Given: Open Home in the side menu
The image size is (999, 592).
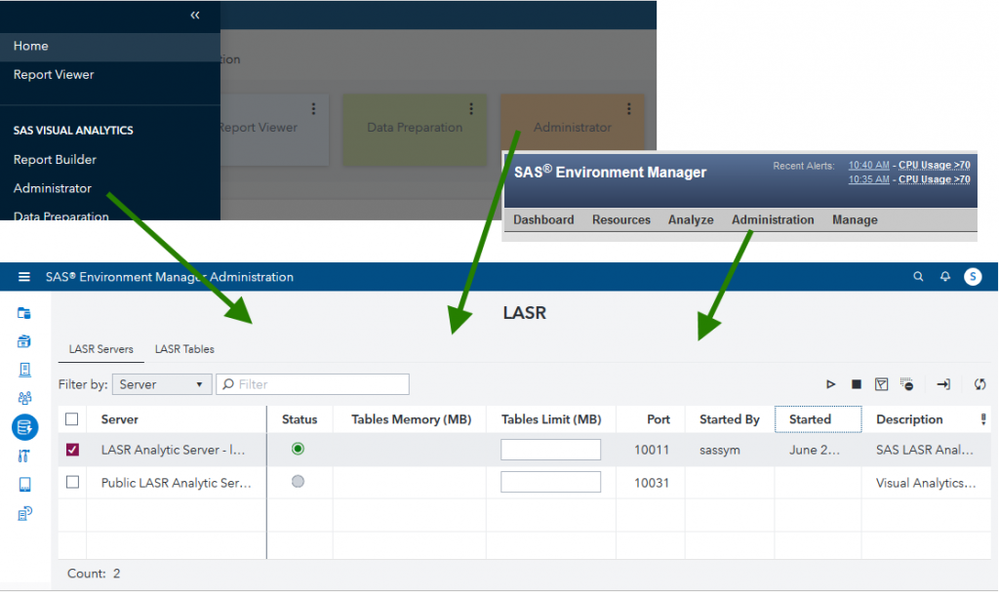Looking at the screenshot, I should point(31,46).
